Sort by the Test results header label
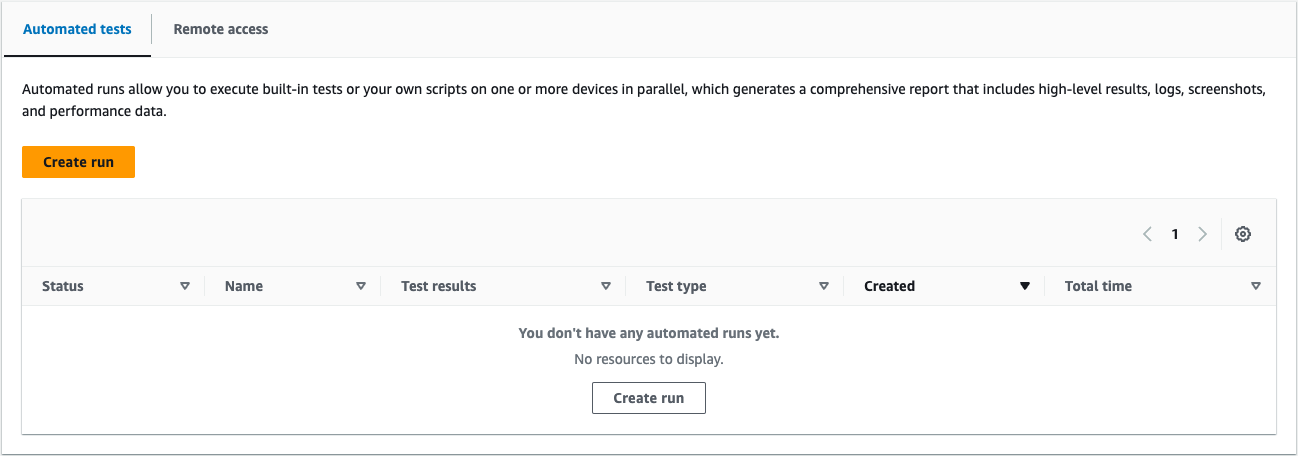The width and height of the screenshot is (1298, 456). 439,286
